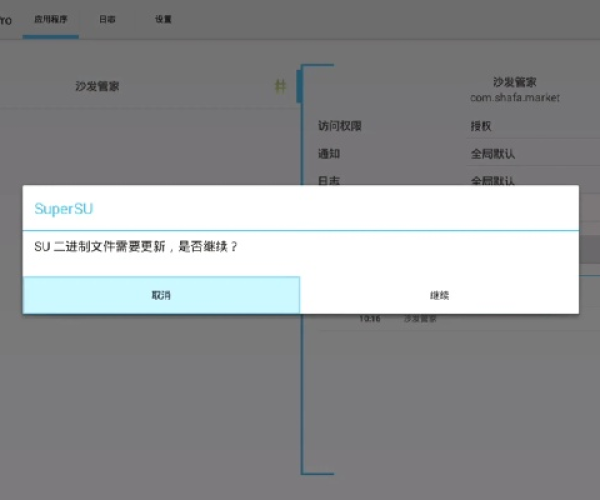Switch to the 应用程序 tab

pos(51,19)
